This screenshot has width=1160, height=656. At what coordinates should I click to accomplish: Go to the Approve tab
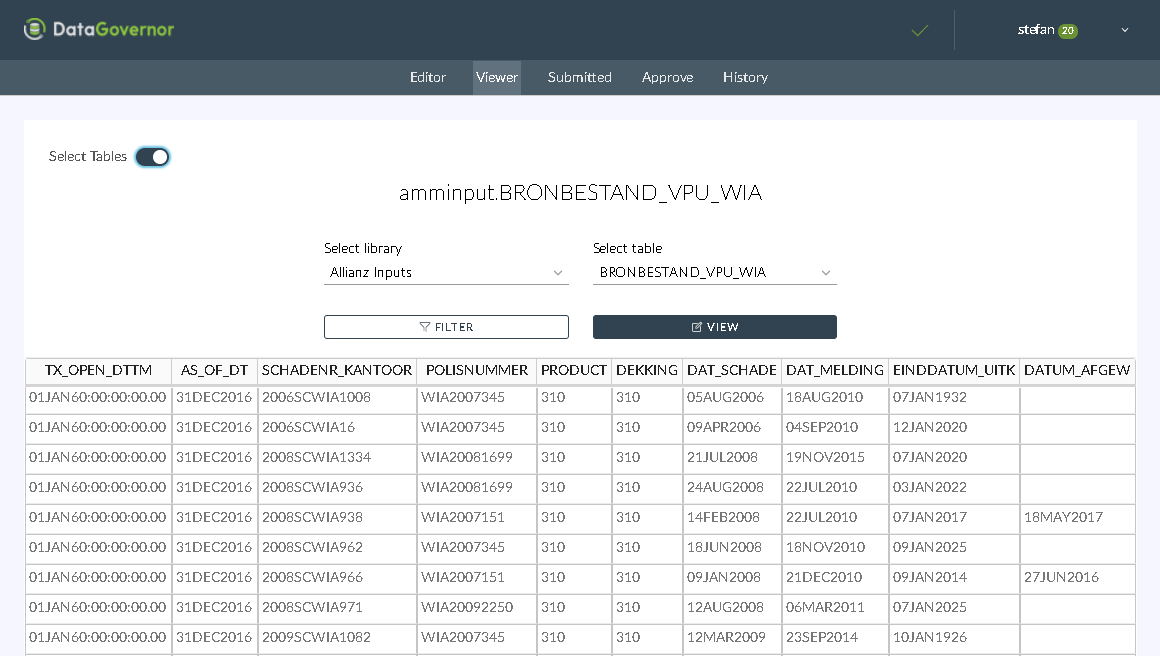(x=667, y=78)
